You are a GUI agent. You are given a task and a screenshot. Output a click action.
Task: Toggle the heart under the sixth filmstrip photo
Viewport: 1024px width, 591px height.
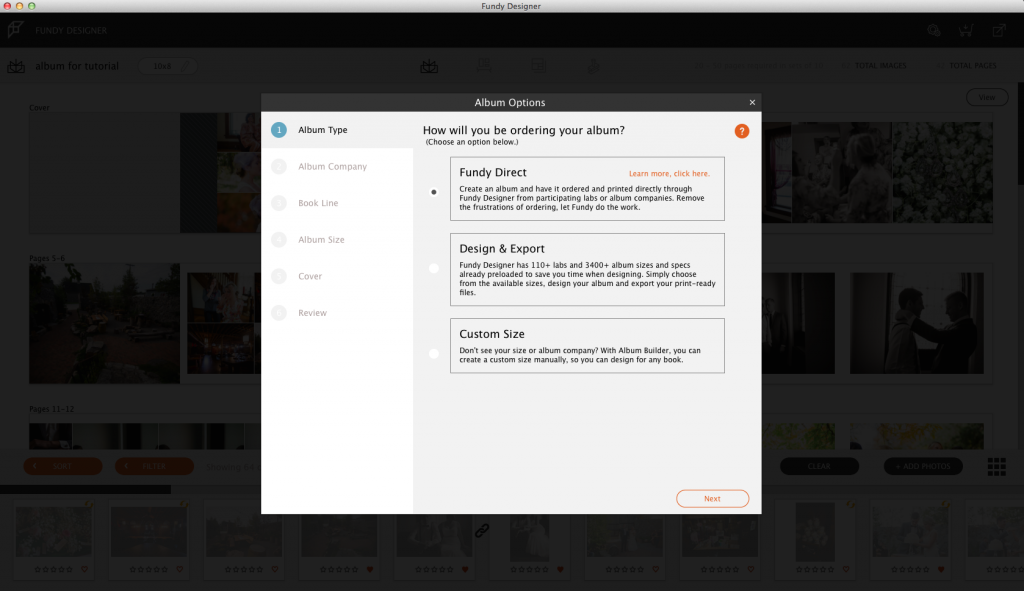tap(560, 569)
